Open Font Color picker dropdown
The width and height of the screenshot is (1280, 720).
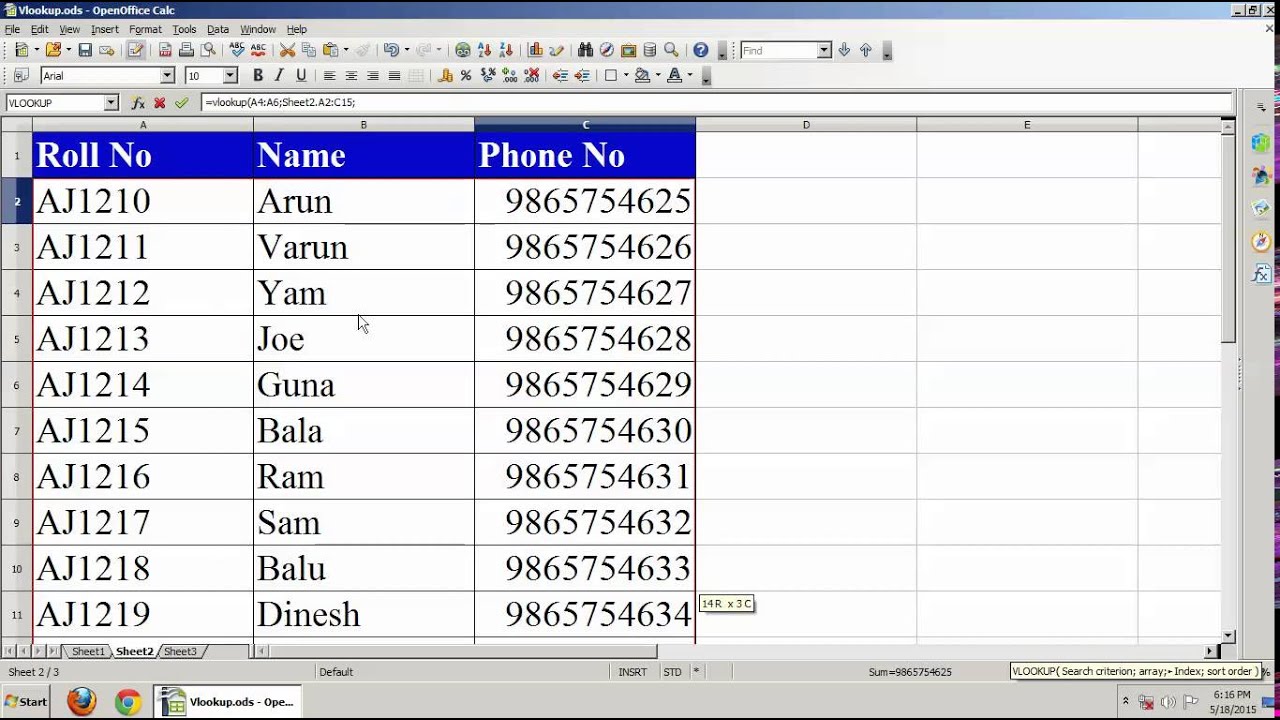[689, 75]
